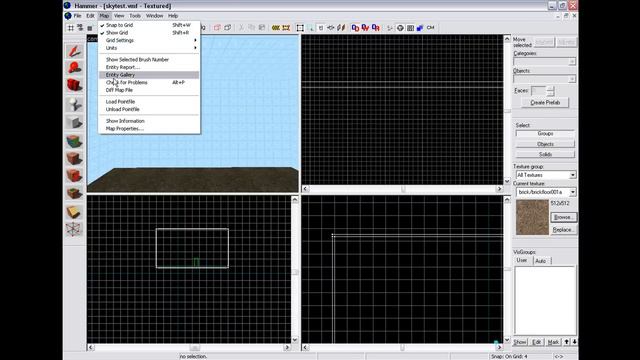Open the Help menu
Viewport: 640px width, 360px height.
[x=173, y=16]
